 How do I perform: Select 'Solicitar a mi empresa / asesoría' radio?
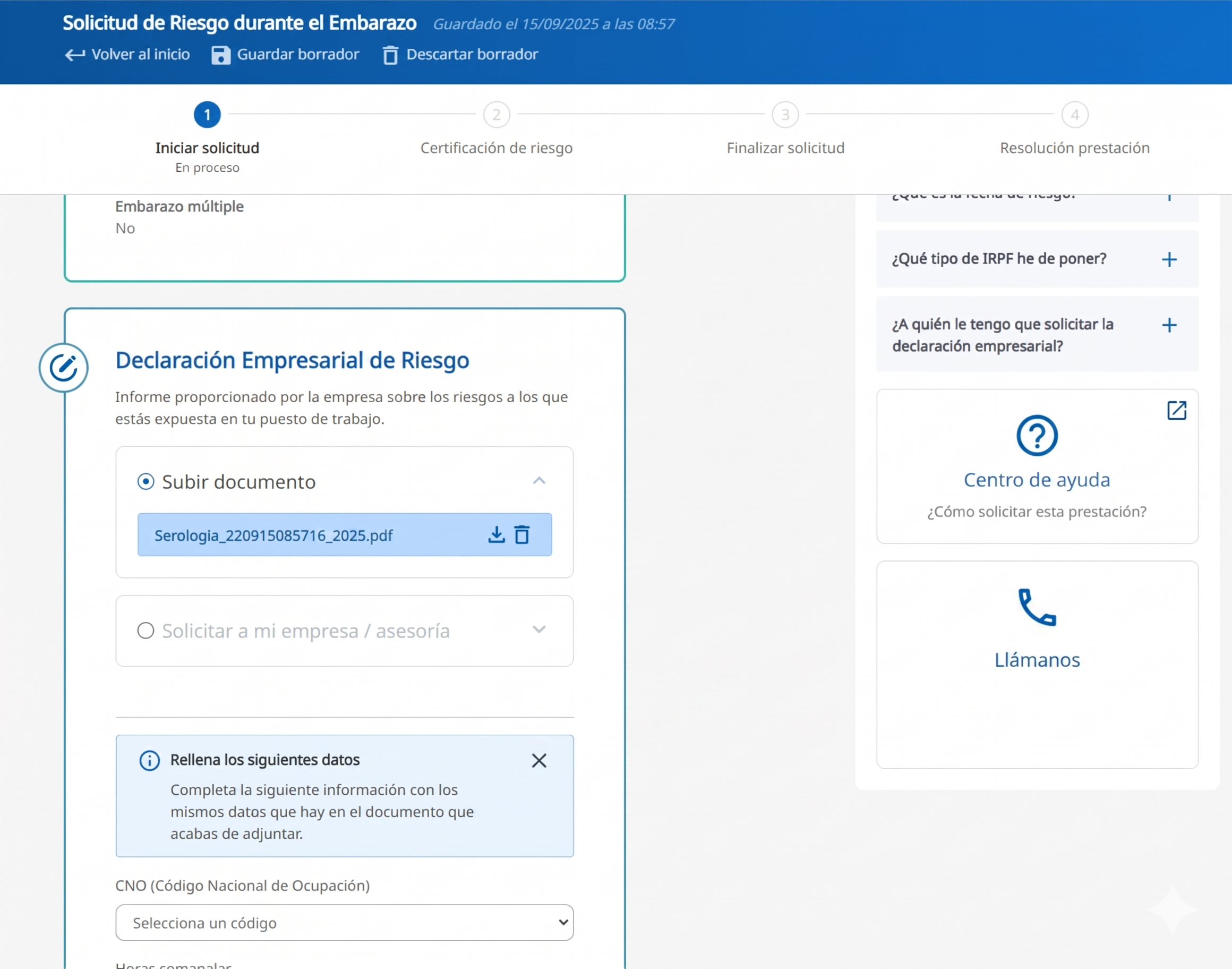click(x=146, y=630)
